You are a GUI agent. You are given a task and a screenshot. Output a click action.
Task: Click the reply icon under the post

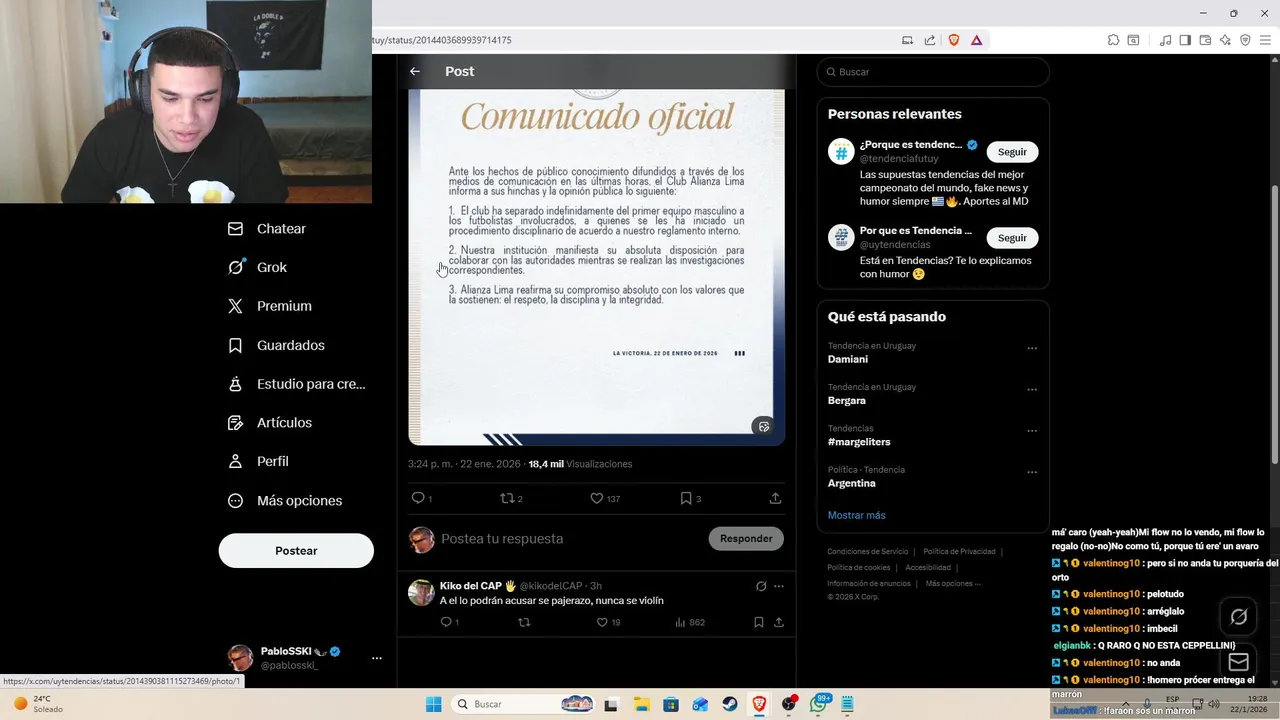pyautogui.click(x=418, y=498)
